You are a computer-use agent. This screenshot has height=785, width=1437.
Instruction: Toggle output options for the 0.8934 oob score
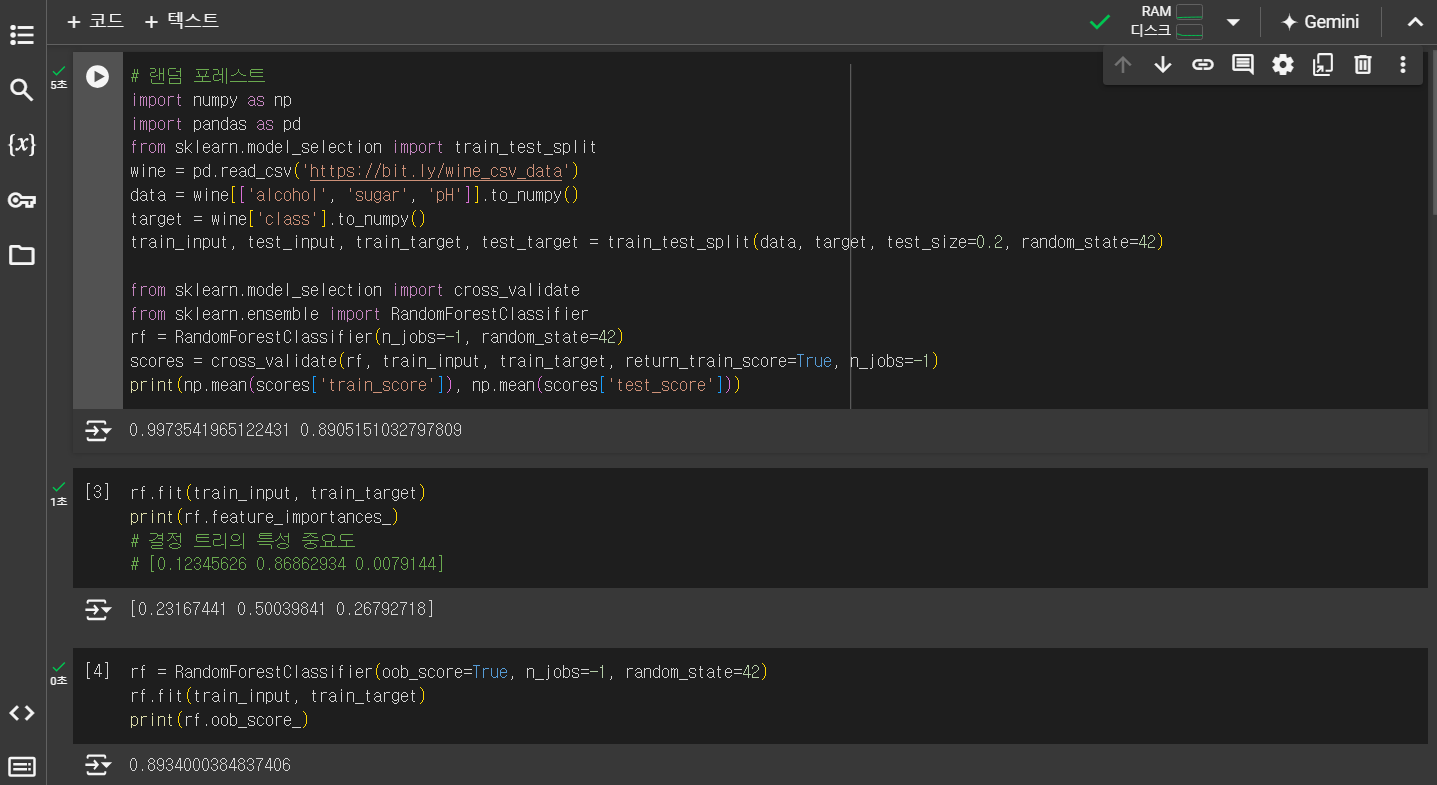click(x=97, y=765)
